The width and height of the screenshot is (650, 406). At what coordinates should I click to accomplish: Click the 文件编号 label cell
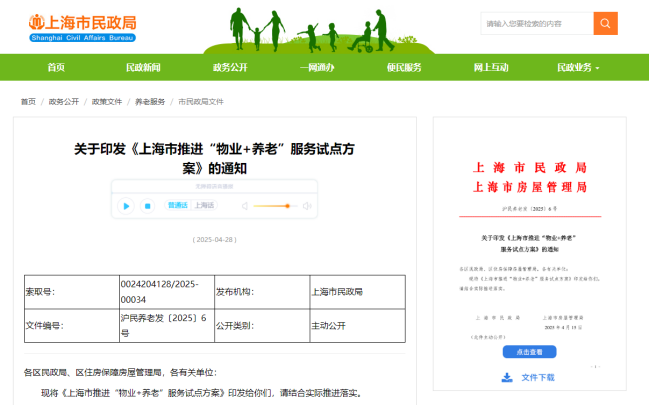coord(72,326)
